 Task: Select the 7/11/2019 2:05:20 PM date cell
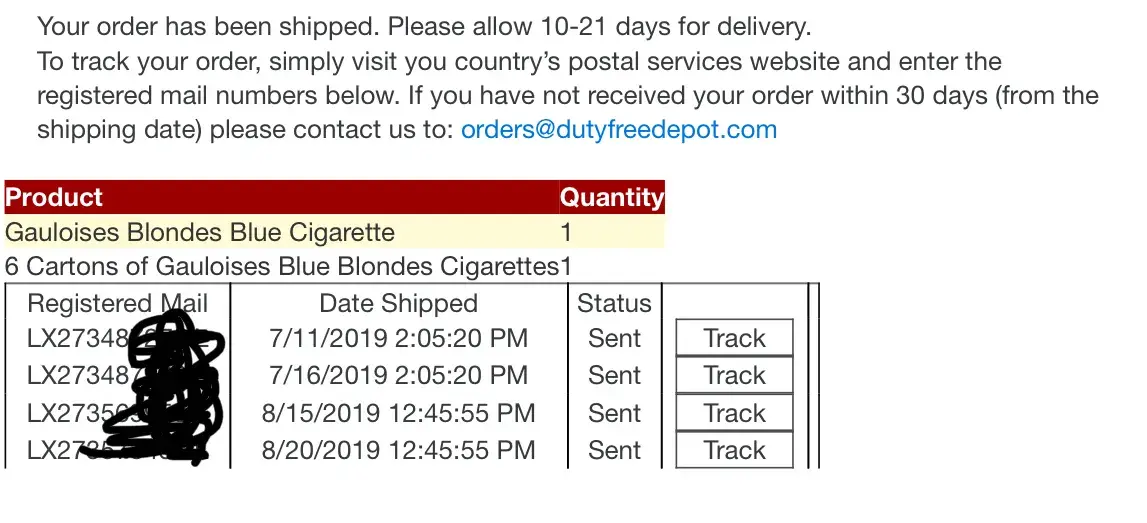pos(398,339)
